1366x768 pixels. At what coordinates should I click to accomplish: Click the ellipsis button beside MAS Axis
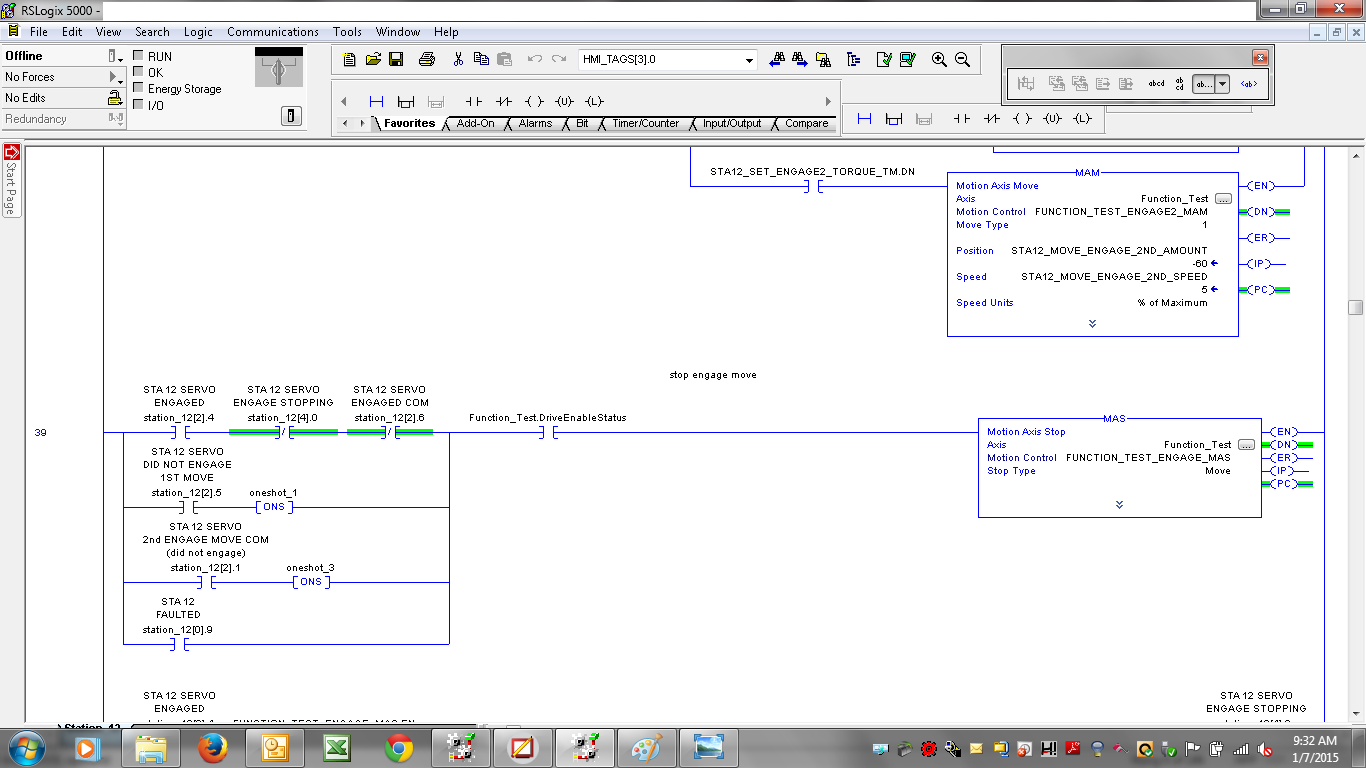(x=1246, y=444)
